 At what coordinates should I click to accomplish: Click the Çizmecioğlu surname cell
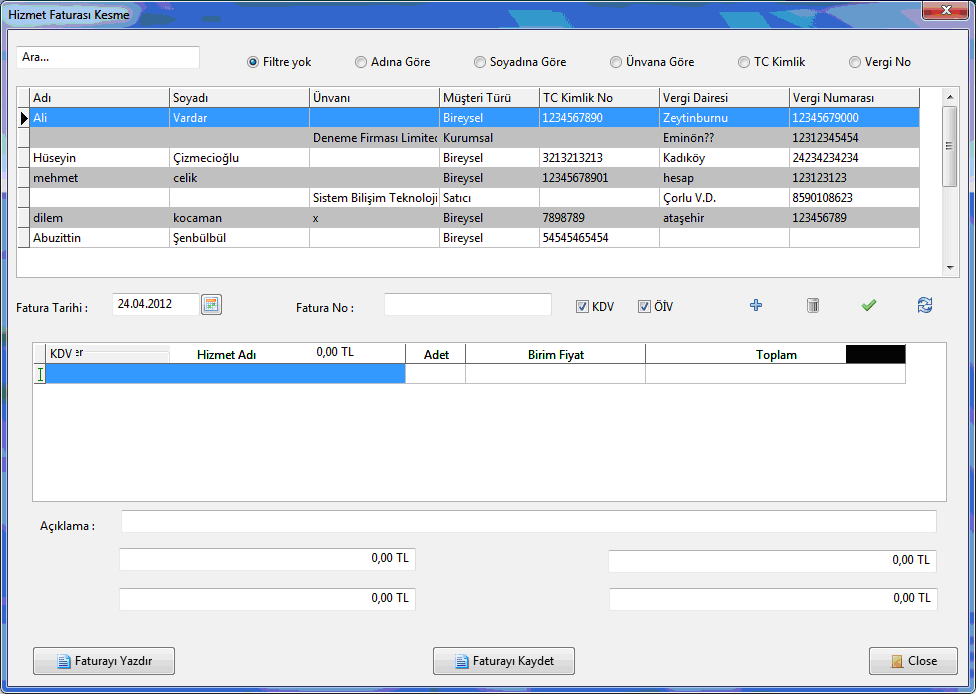point(240,157)
